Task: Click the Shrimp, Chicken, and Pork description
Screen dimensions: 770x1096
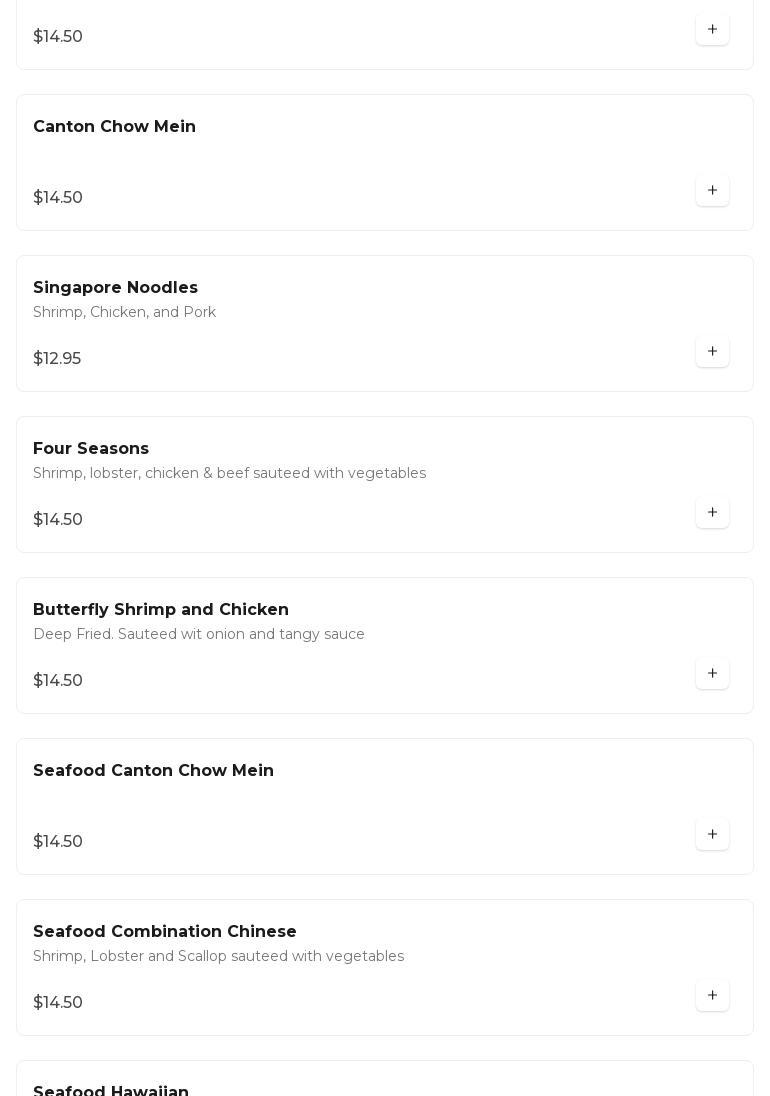Action: pyautogui.click(x=124, y=312)
